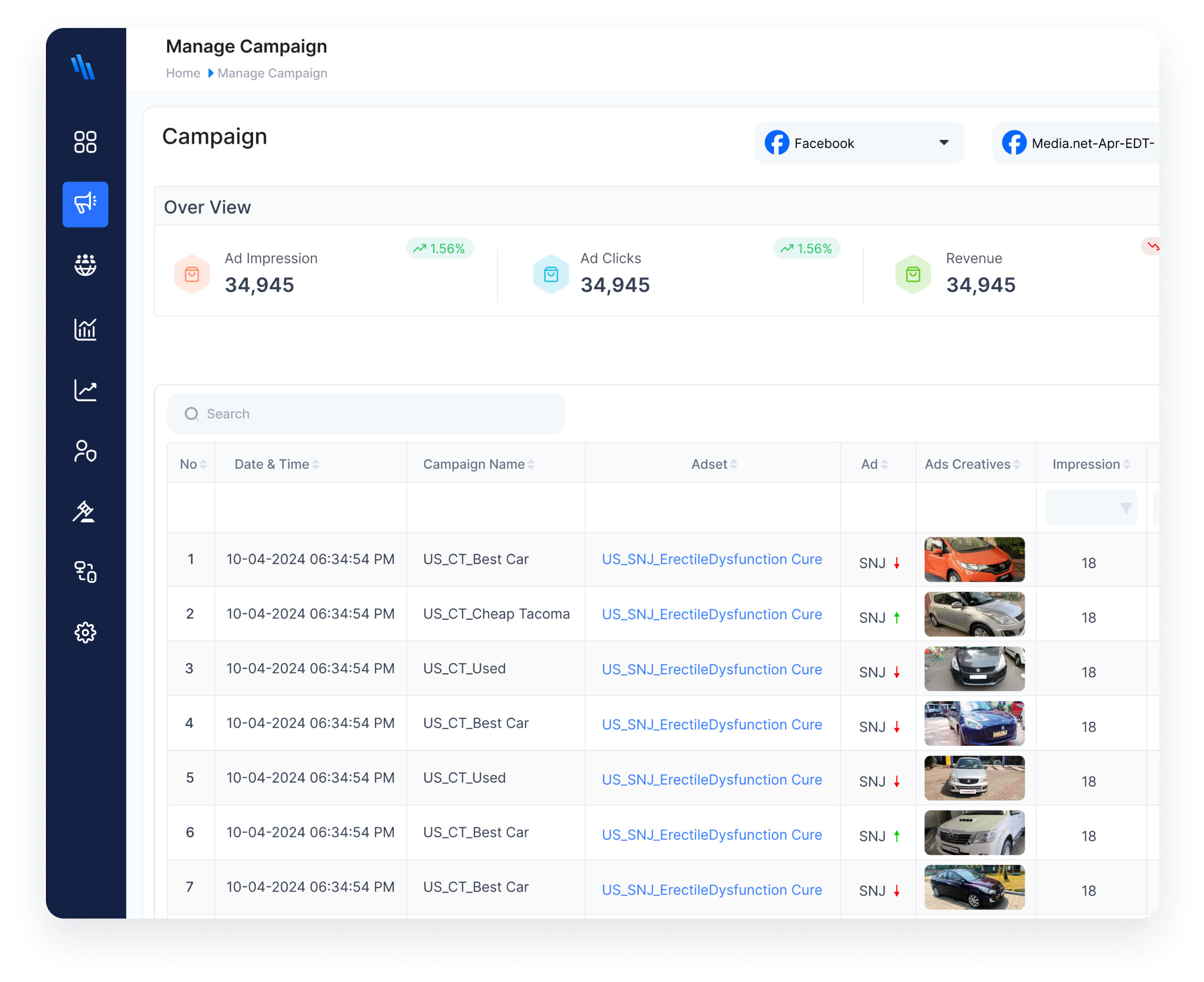Click the green up arrow in row 6 Ad cell
Image resolution: width=1204 pixels, height=982 pixels.
point(897,836)
